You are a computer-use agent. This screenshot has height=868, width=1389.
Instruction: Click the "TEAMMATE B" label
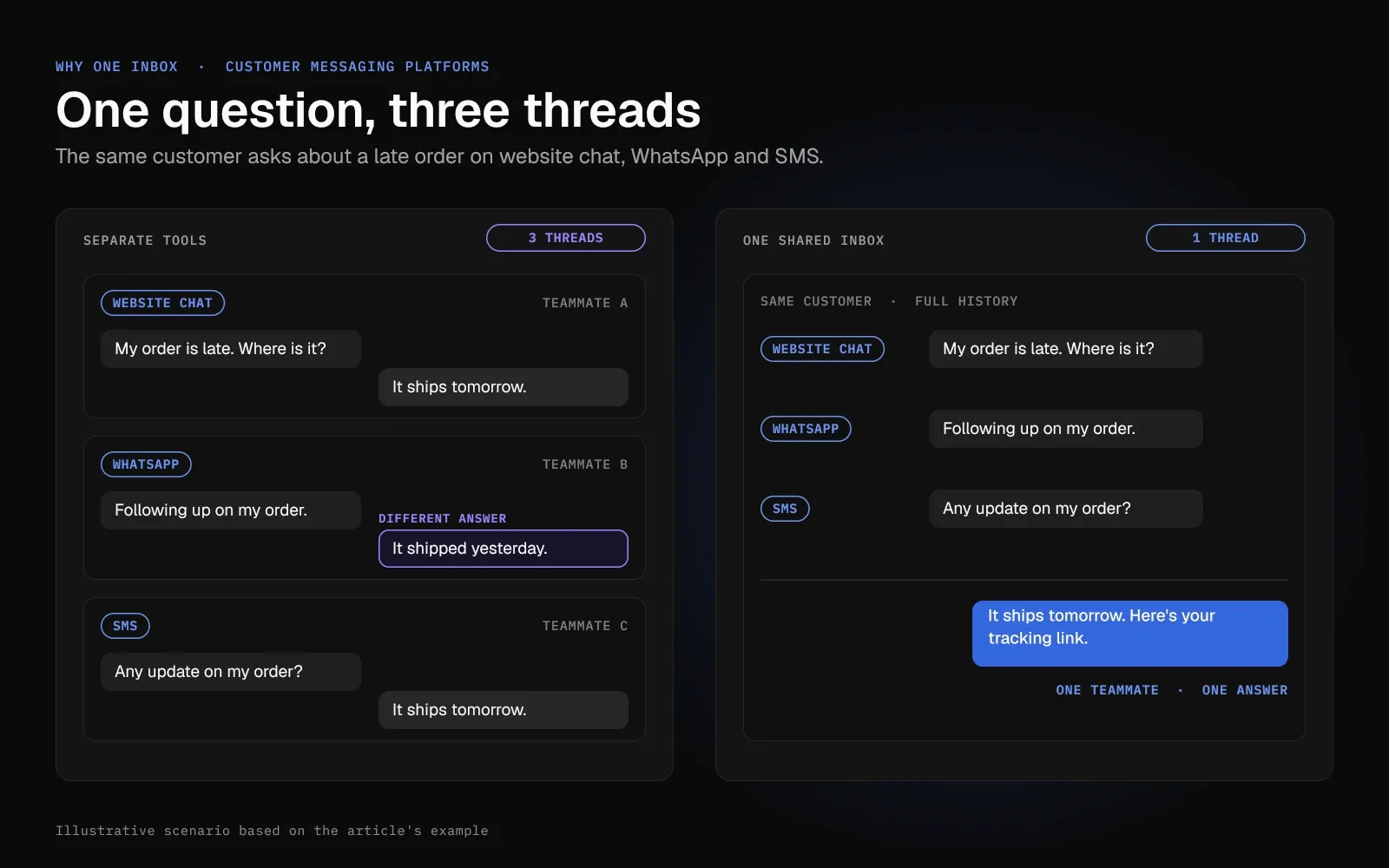point(585,464)
